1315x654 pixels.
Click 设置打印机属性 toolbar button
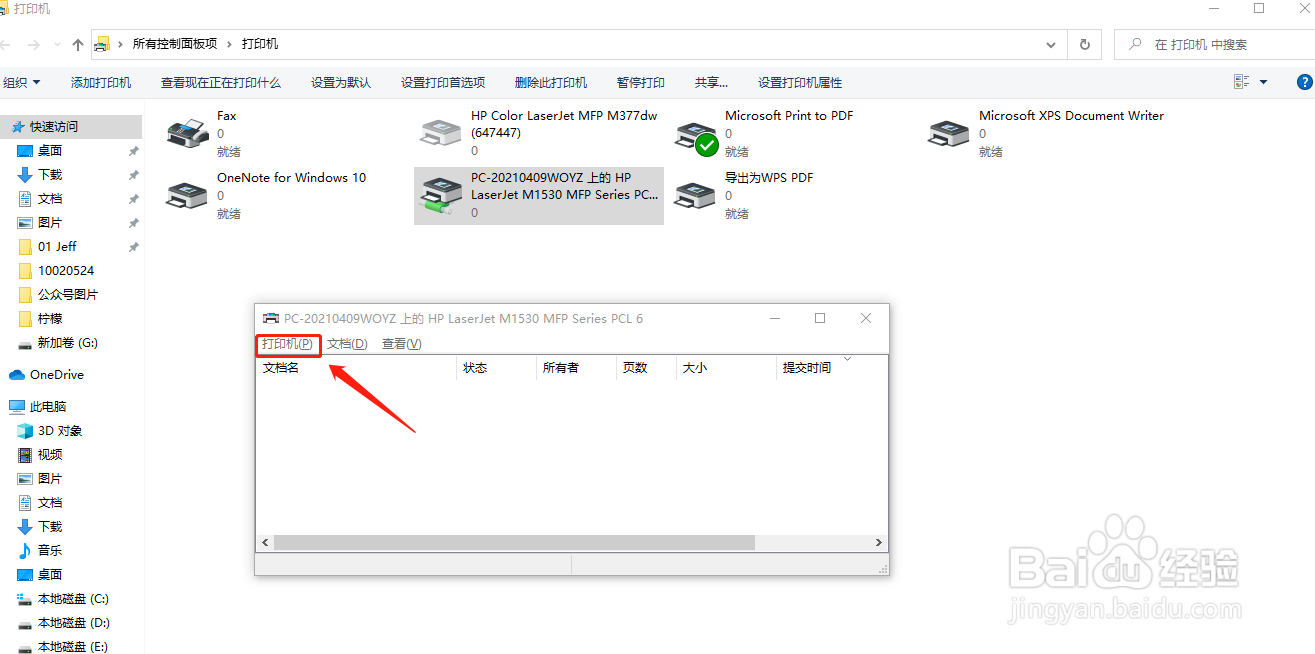click(x=800, y=82)
